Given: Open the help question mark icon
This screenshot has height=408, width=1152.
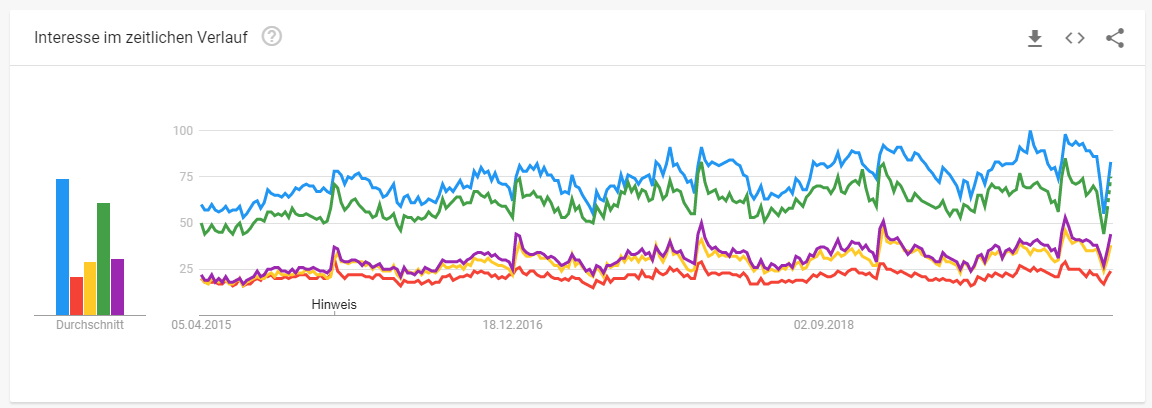Looking at the screenshot, I should pos(272,36).
